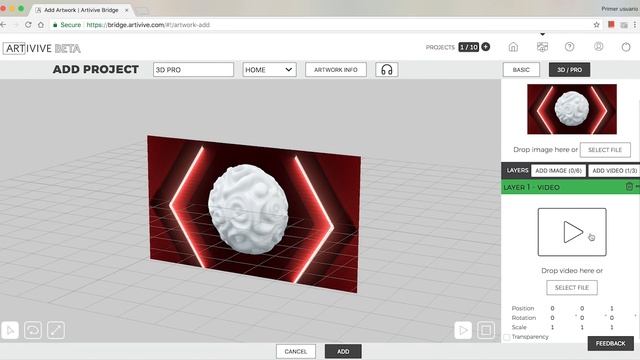Open audio headphones icon
This screenshot has height=360, width=640.
[x=387, y=70]
